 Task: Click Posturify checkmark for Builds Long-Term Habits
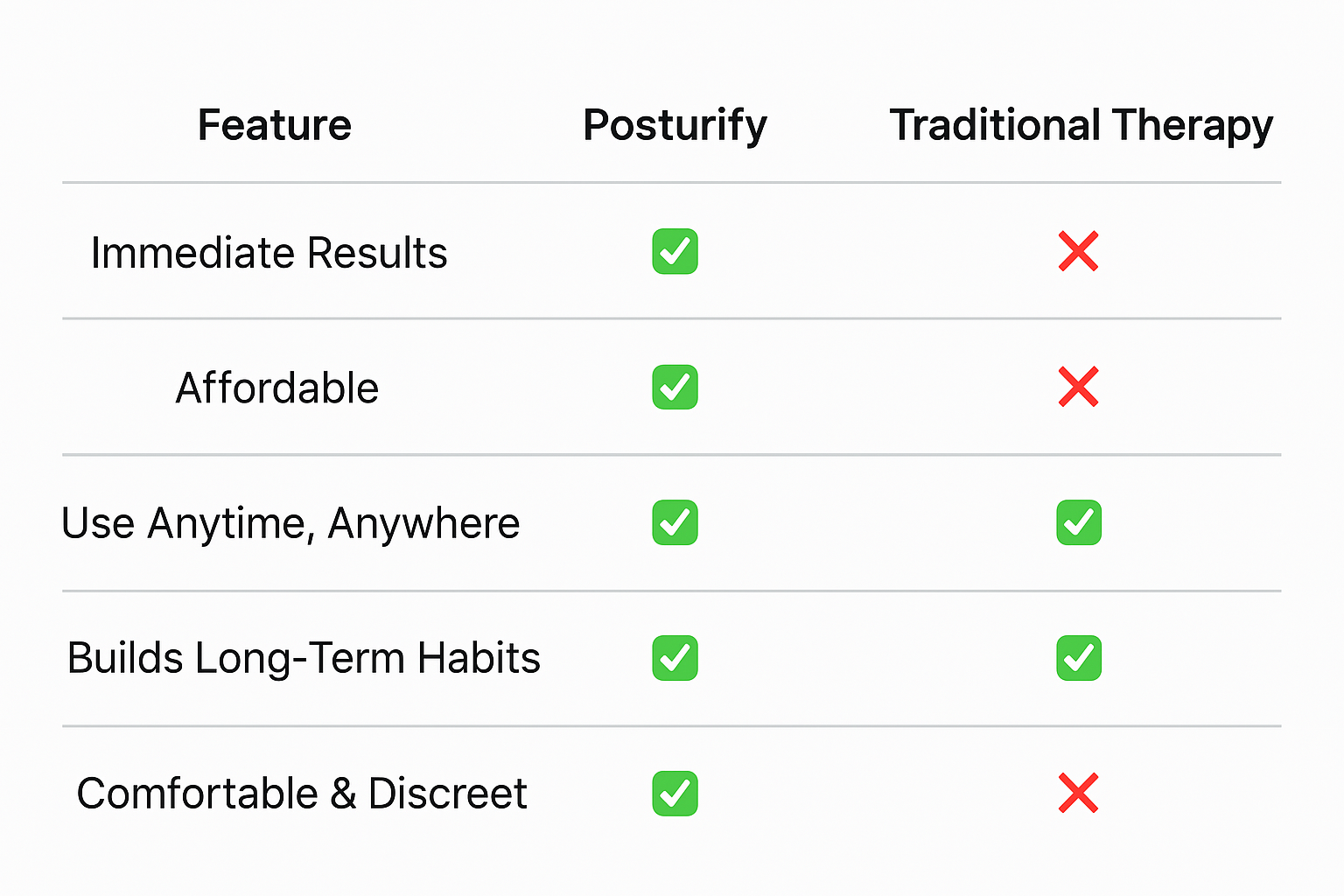pos(675,658)
